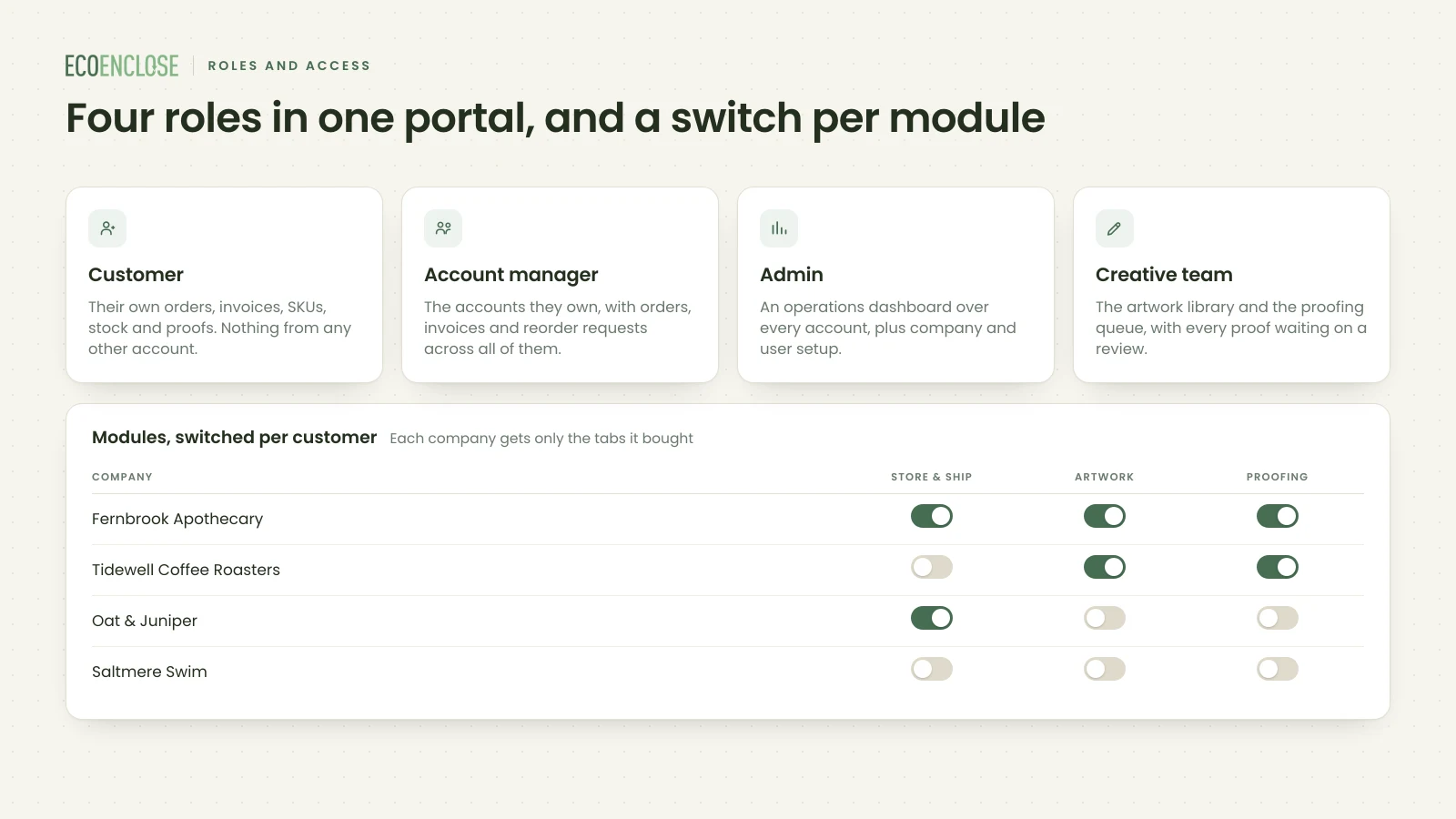Screen dimensions: 1456x819
Task: Disable Artwork for Tidewell Coffee Roasters
Action: click(x=1105, y=567)
